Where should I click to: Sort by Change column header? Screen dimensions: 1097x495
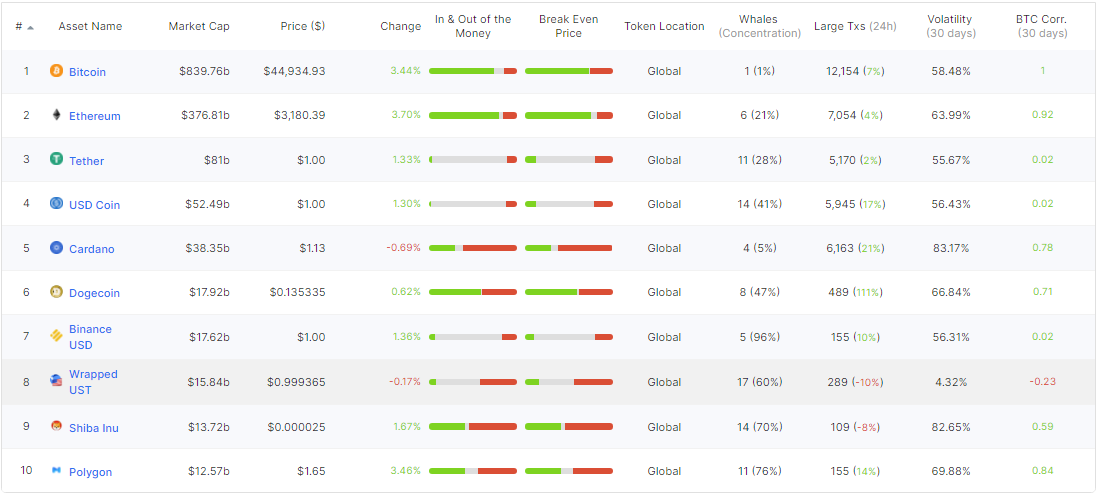401,26
